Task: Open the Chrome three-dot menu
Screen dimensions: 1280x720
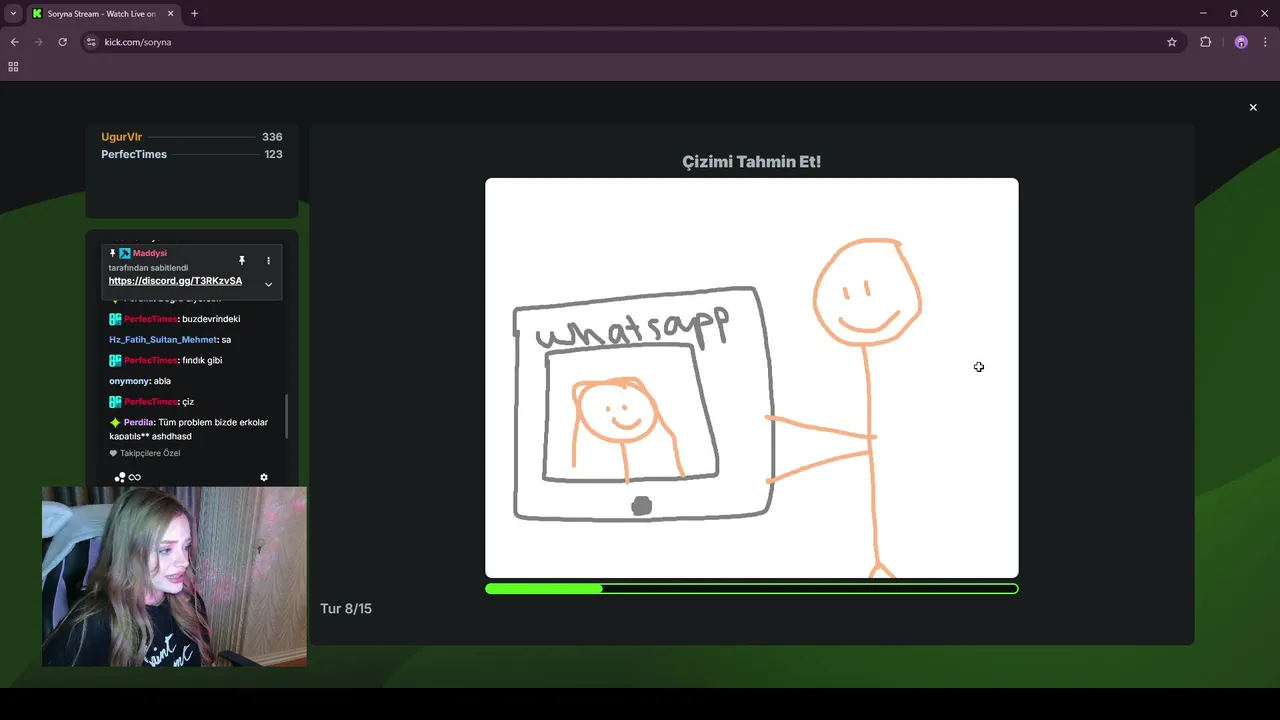Action: (x=1265, y=42)
